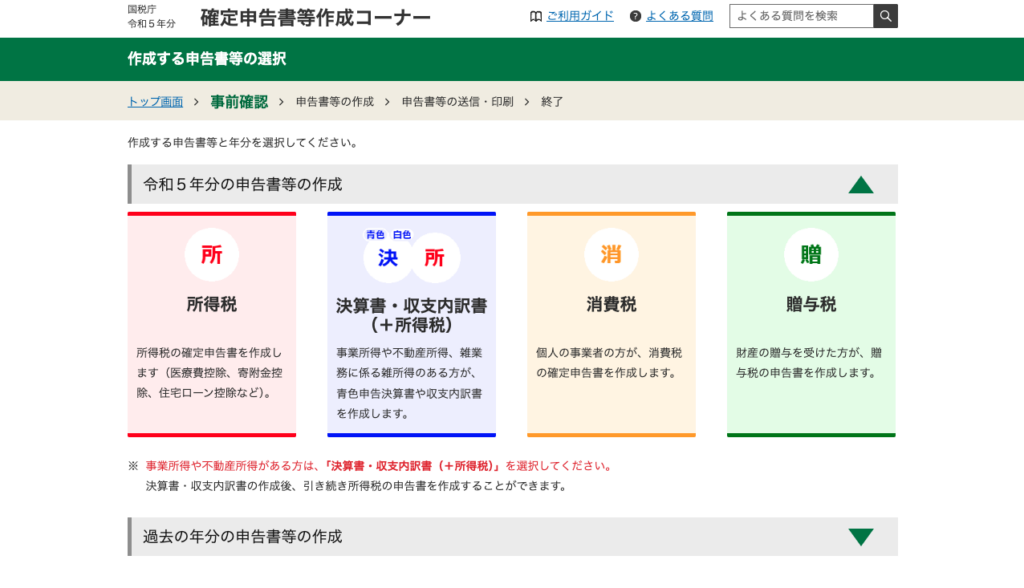Screen dimensions: 1024x588
Task: Select the red 所 income tax icon
Action: tap(211, 254)
